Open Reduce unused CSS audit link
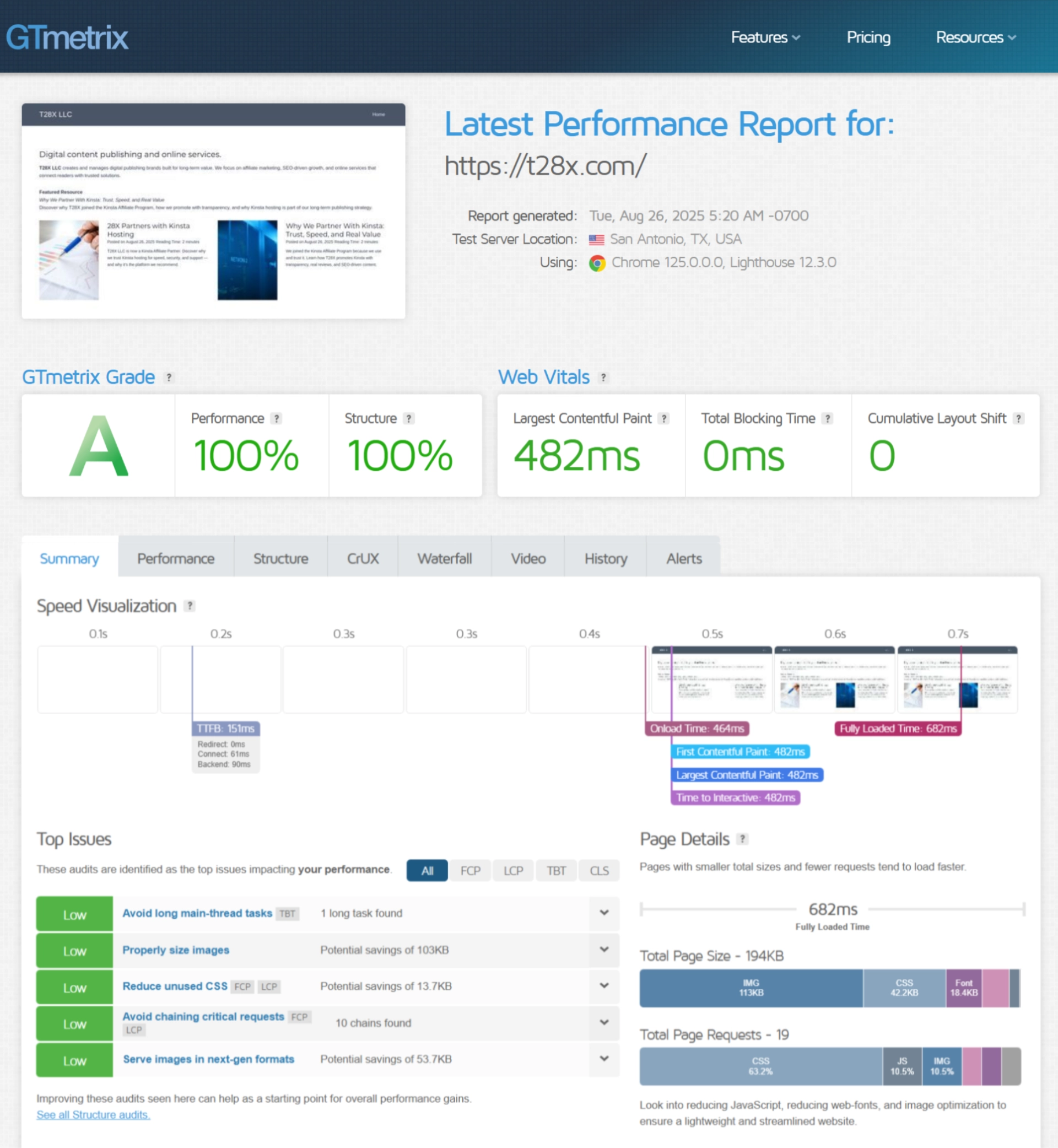Image resolution: width=1058 pixels, height=1148 pixels. pyautogui.click(x=175, y=986)
